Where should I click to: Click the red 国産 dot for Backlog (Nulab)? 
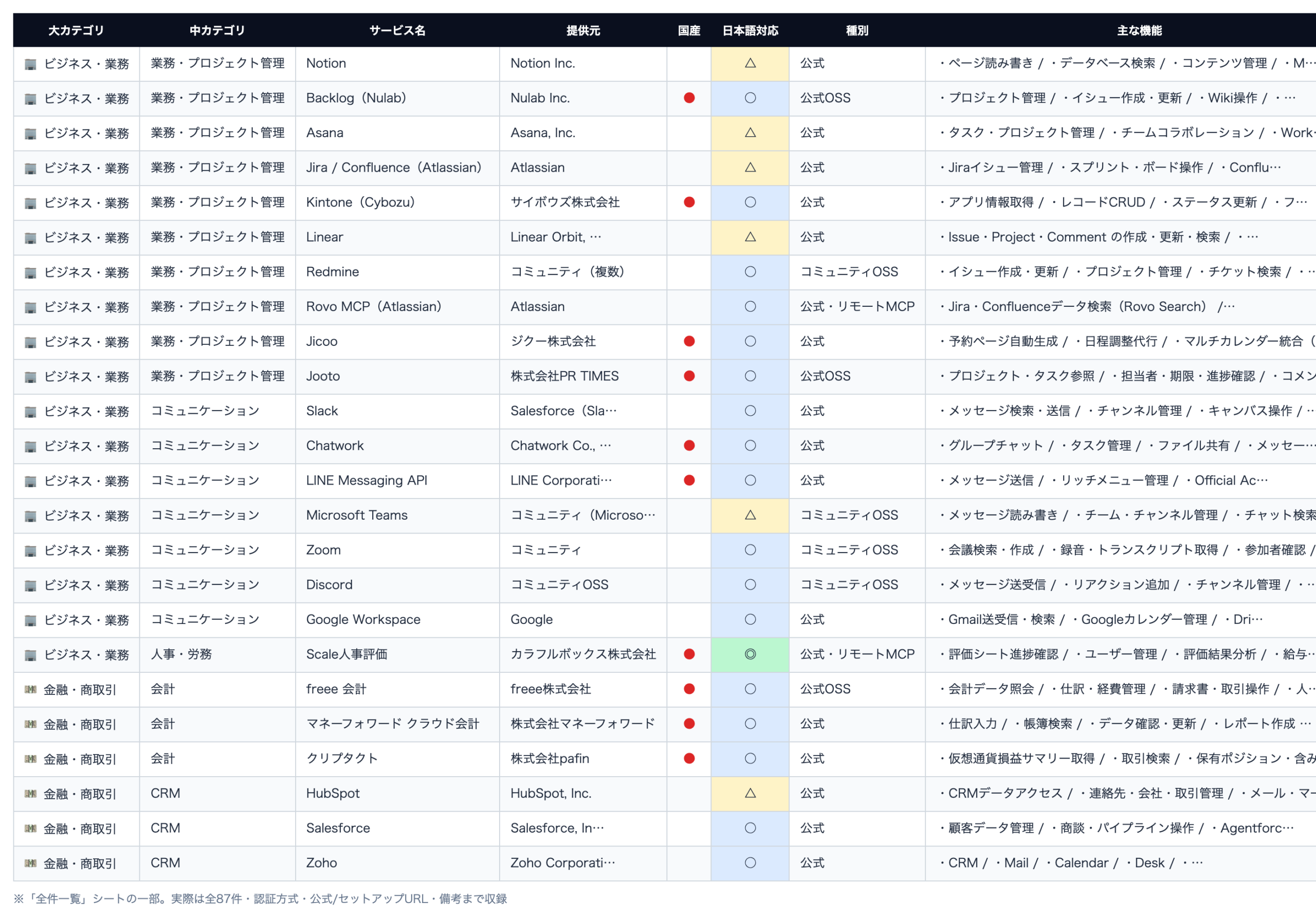pos(689,98)
